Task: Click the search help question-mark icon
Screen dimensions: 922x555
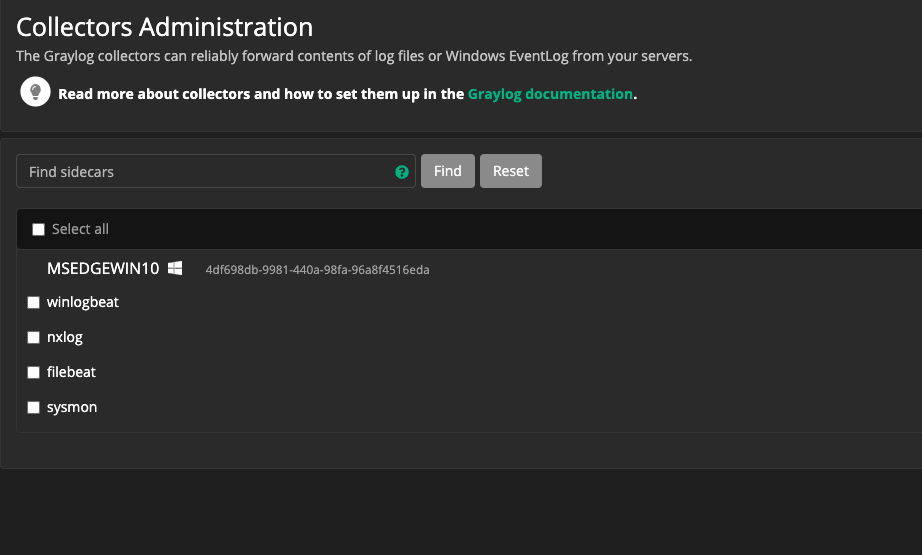Action: click(x=402, y=172)
